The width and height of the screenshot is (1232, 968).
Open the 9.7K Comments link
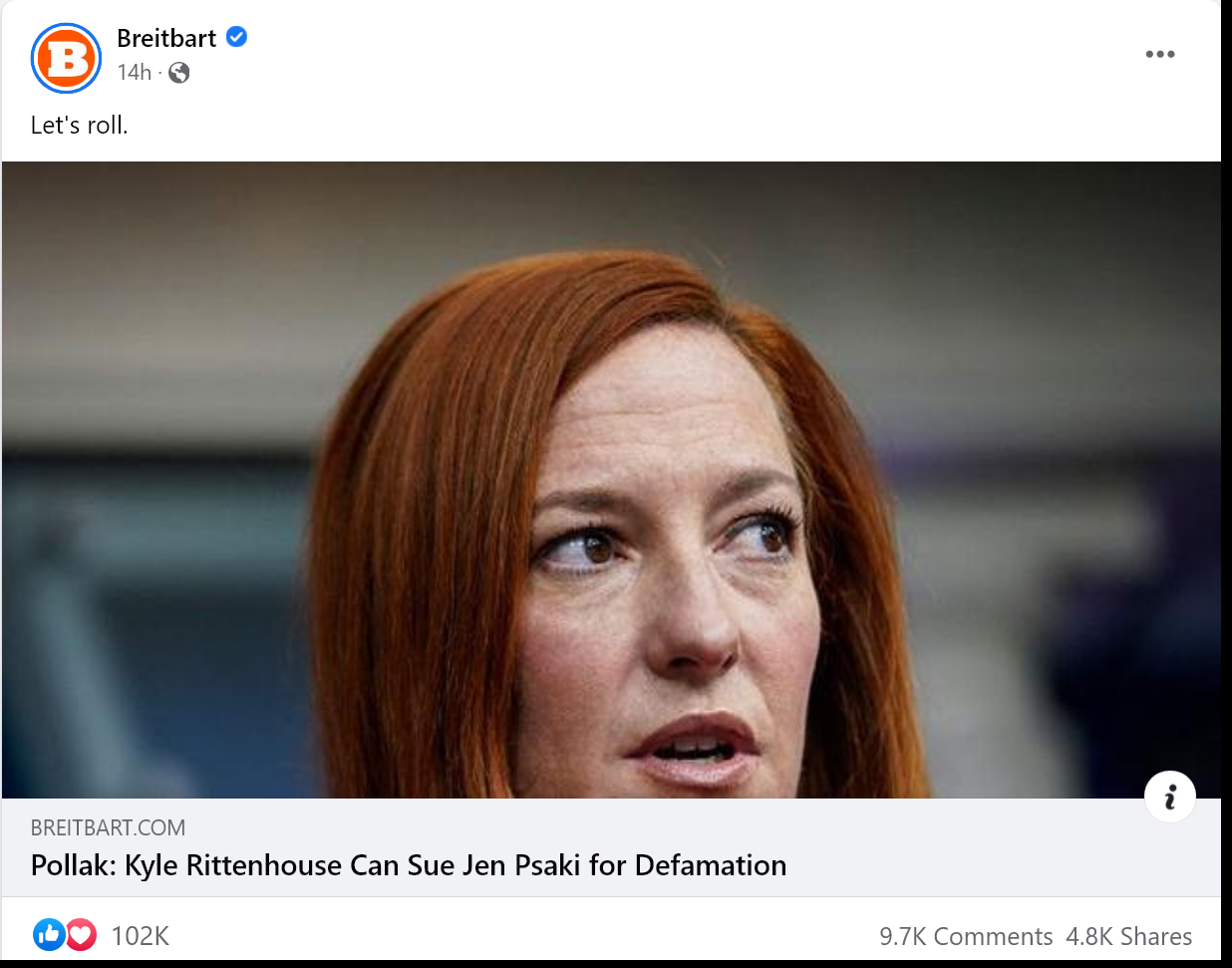pos(966,936)
